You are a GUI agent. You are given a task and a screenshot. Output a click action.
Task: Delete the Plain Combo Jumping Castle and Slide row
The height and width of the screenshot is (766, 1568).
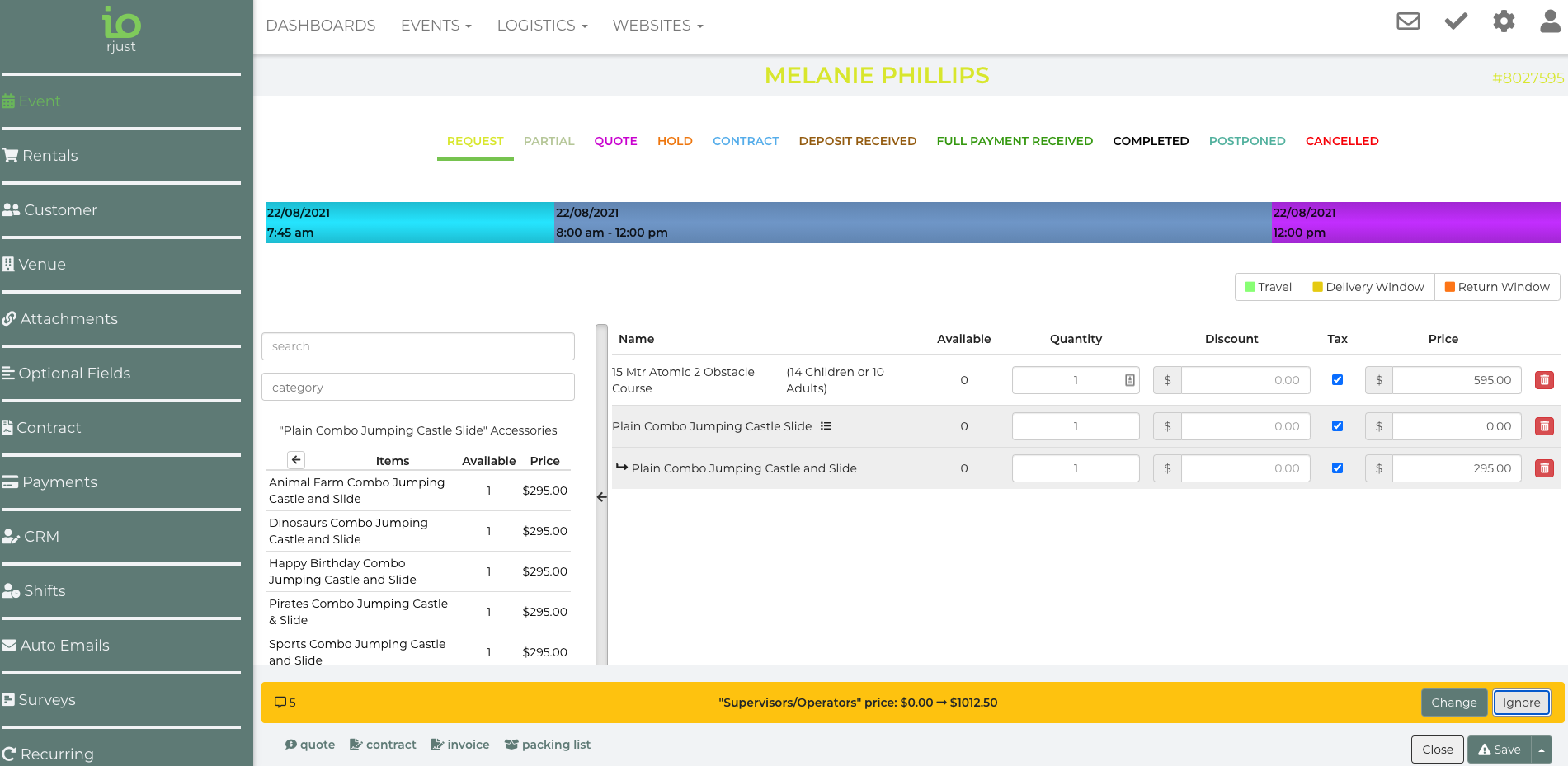point(1544,468)
